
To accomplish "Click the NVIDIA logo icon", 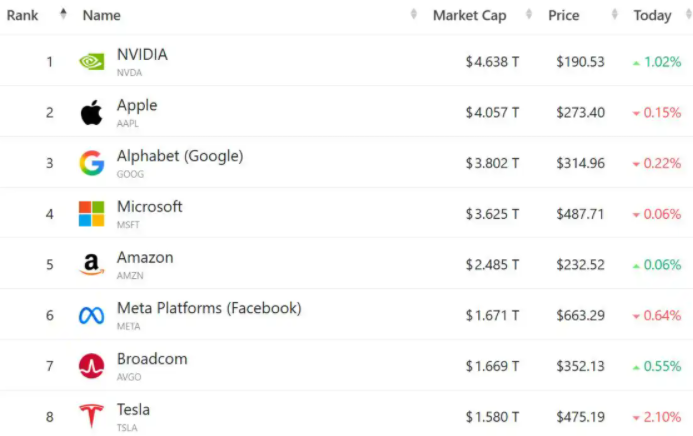I will pyautogui.click(x=91, y=62).
